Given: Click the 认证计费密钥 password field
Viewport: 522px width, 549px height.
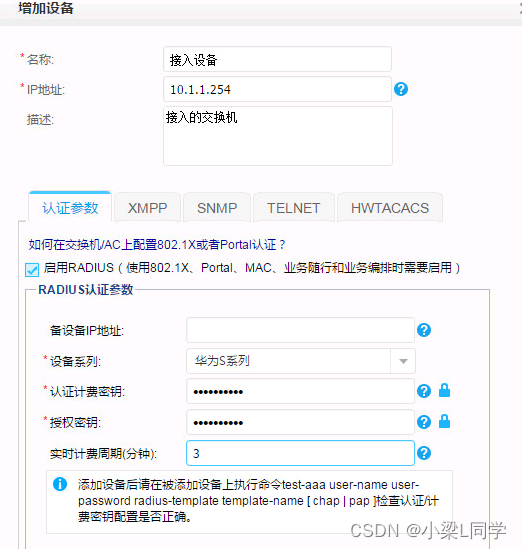Looking at the screenshot, I should click(x=300, y=391).
